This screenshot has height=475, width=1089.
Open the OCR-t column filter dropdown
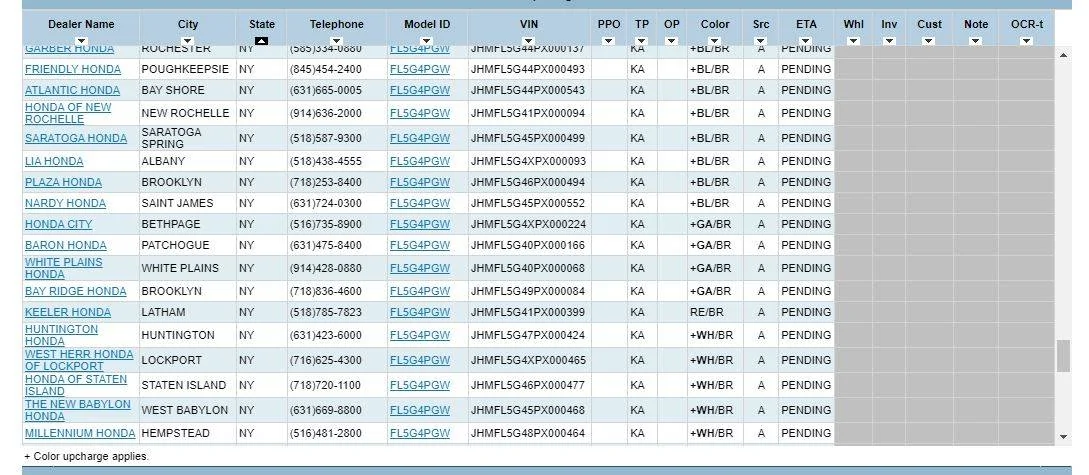[1026, 41]
